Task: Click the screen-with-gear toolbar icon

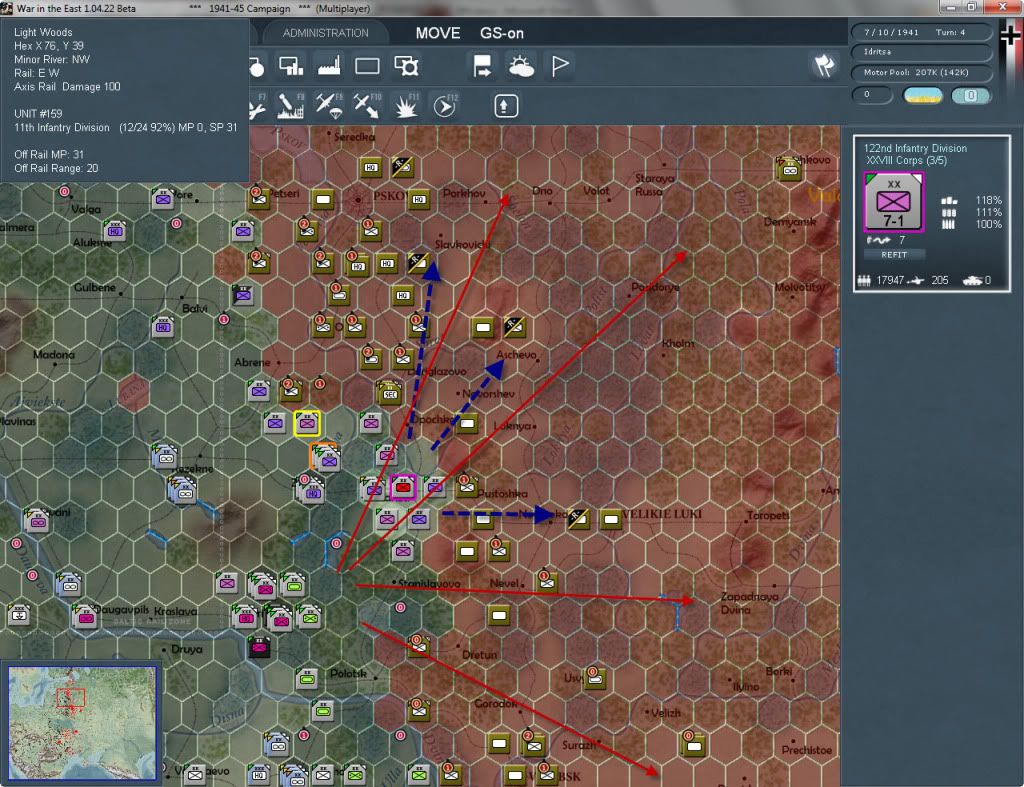Action: coord(406,66)
